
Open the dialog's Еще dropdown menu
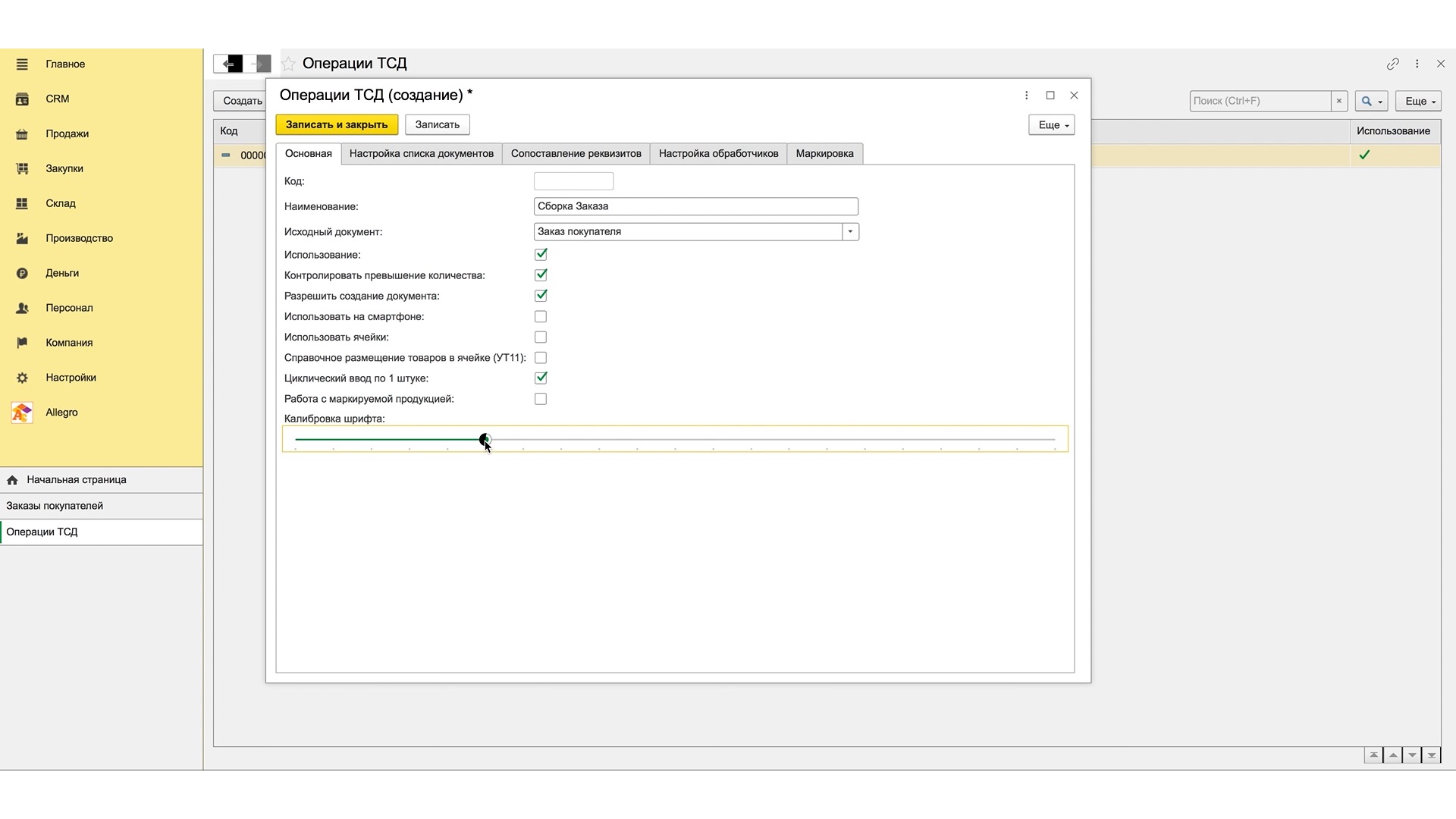[1052, 125]
